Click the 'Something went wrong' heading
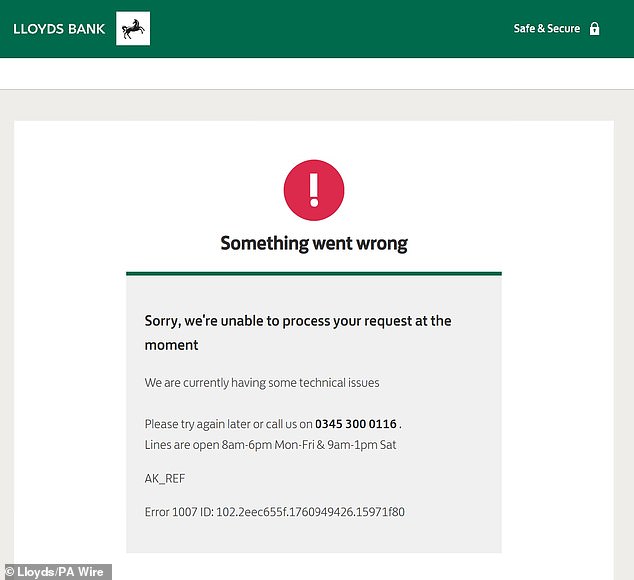 [313, 243]
